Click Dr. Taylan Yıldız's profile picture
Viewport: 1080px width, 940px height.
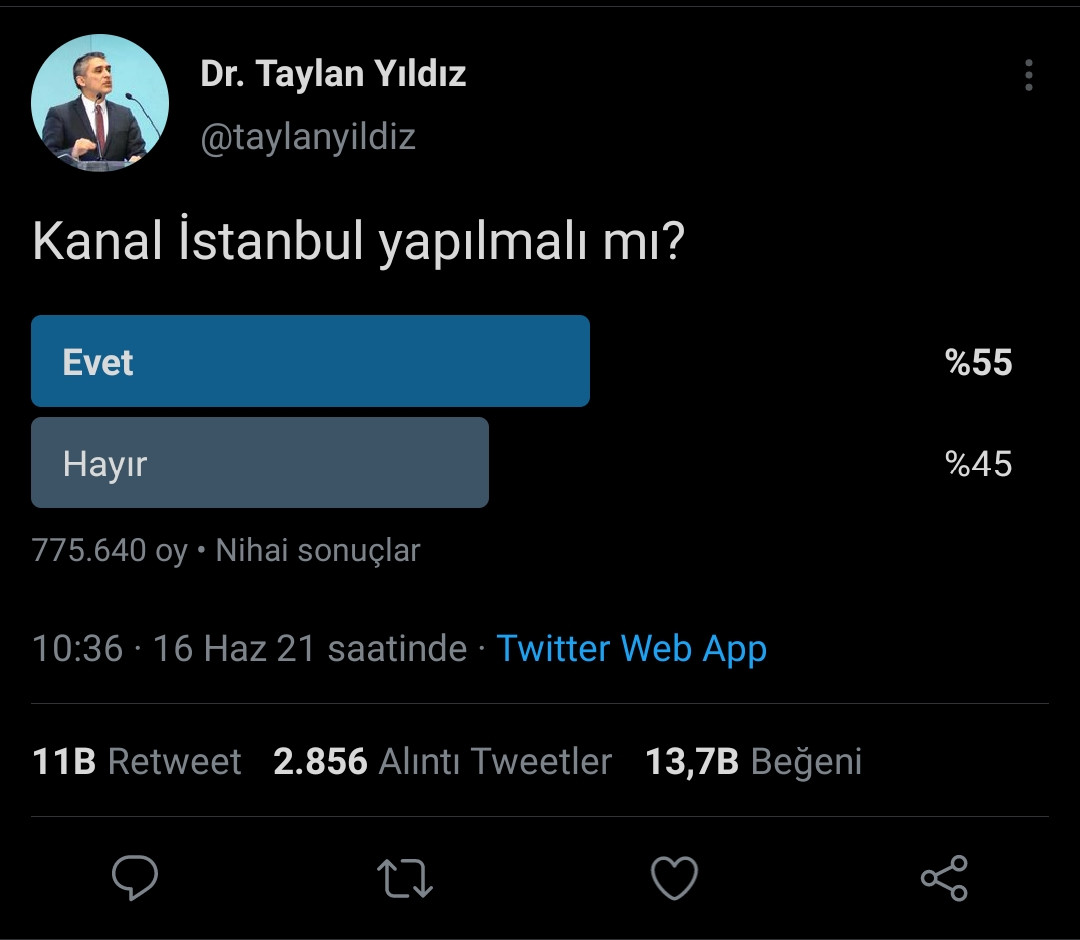[x=100, y=103]
